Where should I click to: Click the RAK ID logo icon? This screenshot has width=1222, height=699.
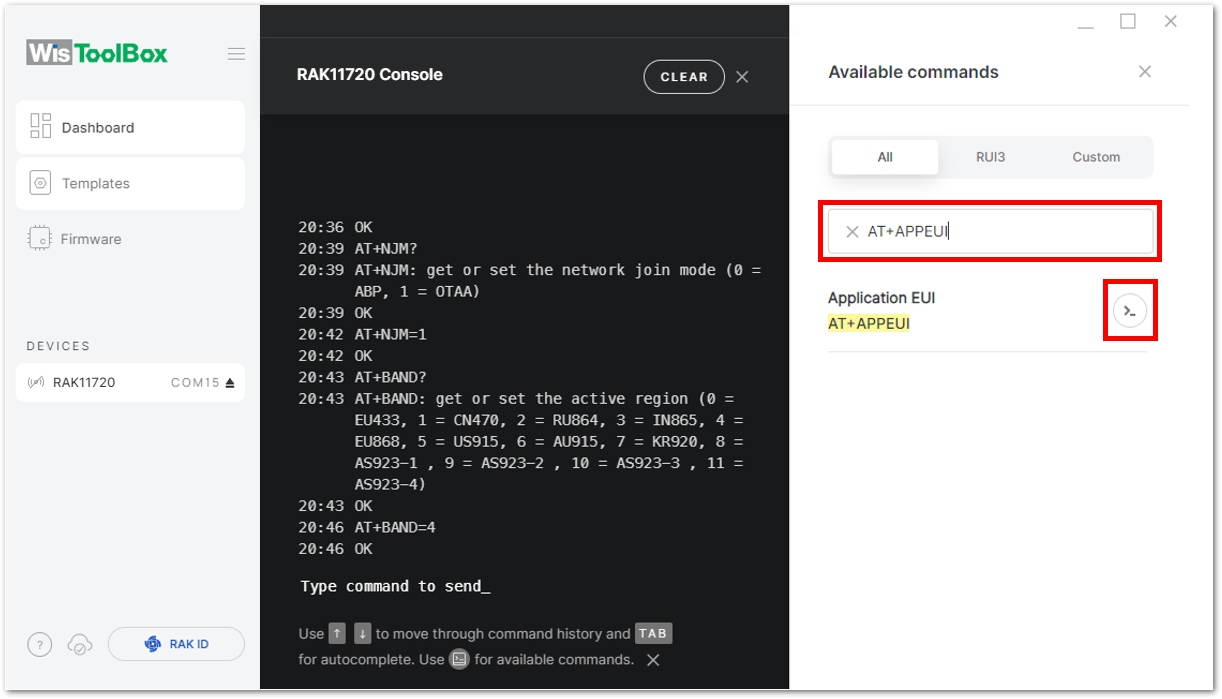coord(153,644)
